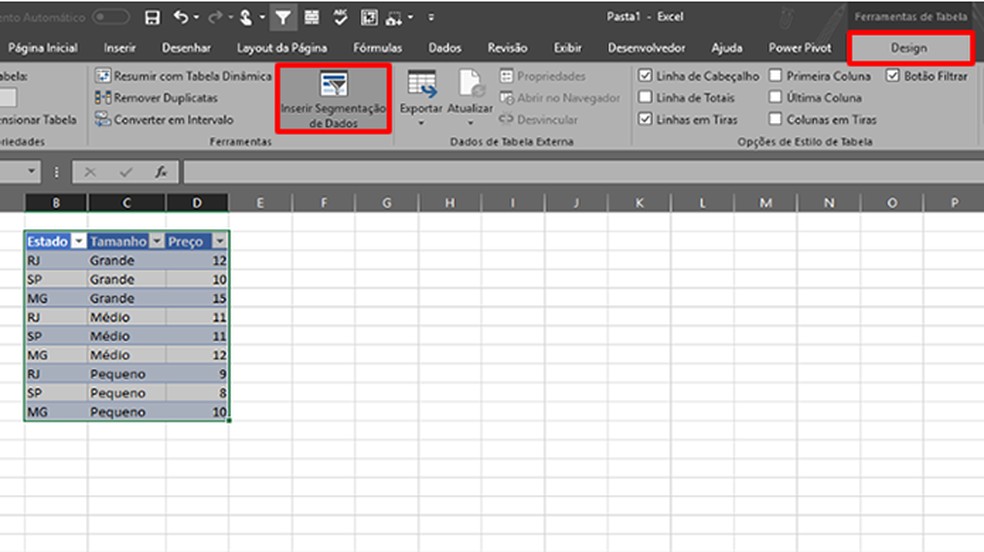Select column header H
Screen dimensions: 984x552
[450, 203]
